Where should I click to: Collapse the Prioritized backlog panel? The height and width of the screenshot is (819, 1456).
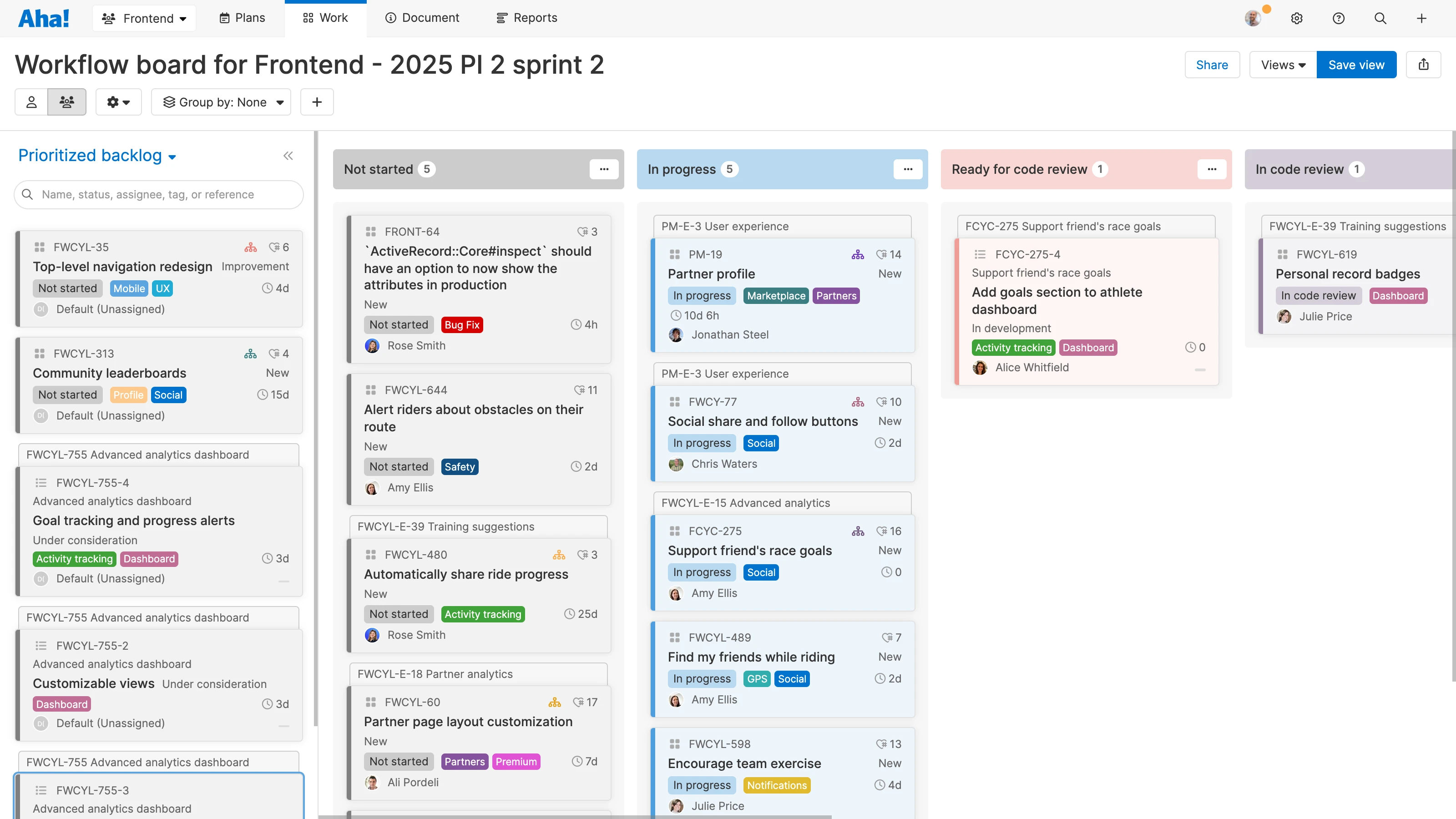[288, 156]
